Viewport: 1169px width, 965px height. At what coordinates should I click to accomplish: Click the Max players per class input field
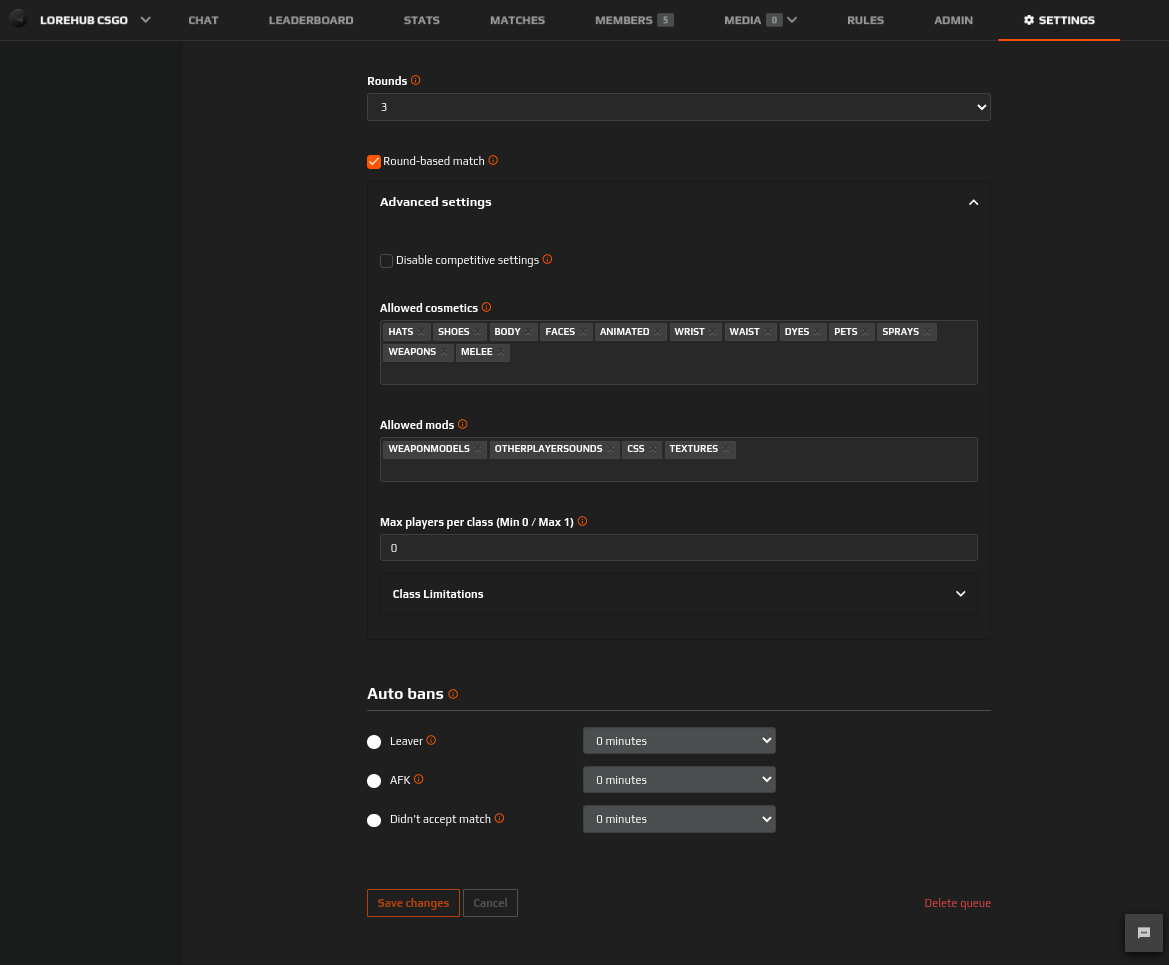point(678,547)
